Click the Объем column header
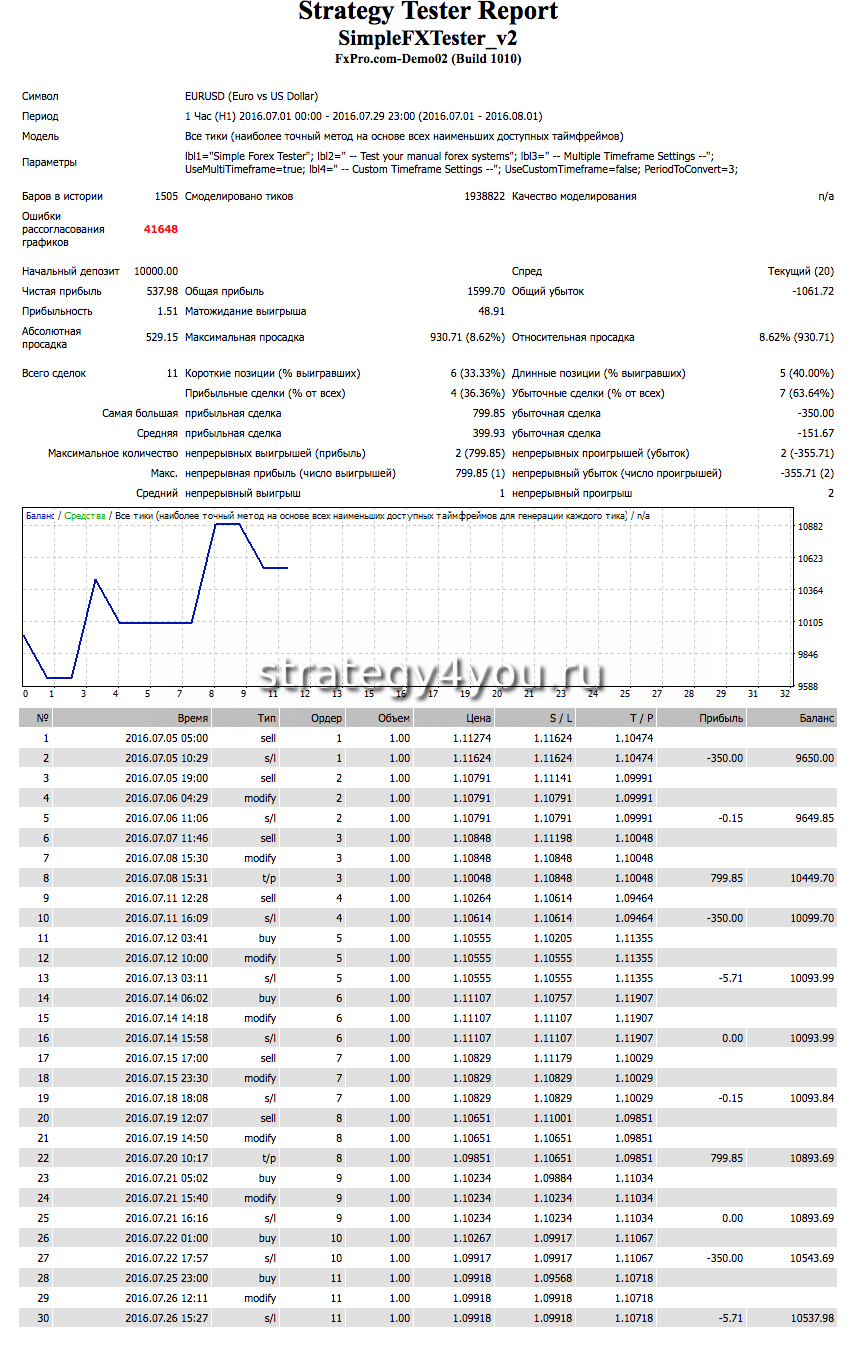Image resolution: width=860 pixels, height=1346 pixels. click(393, 718)
